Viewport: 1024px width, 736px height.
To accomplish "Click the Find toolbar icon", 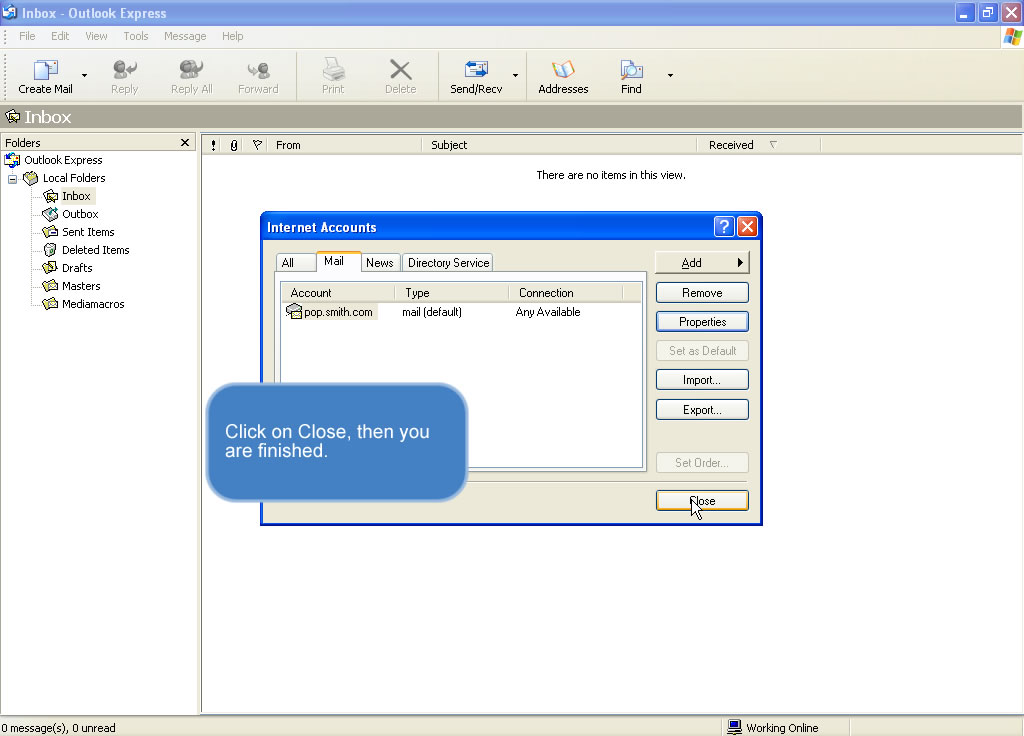I will [631, 71].
